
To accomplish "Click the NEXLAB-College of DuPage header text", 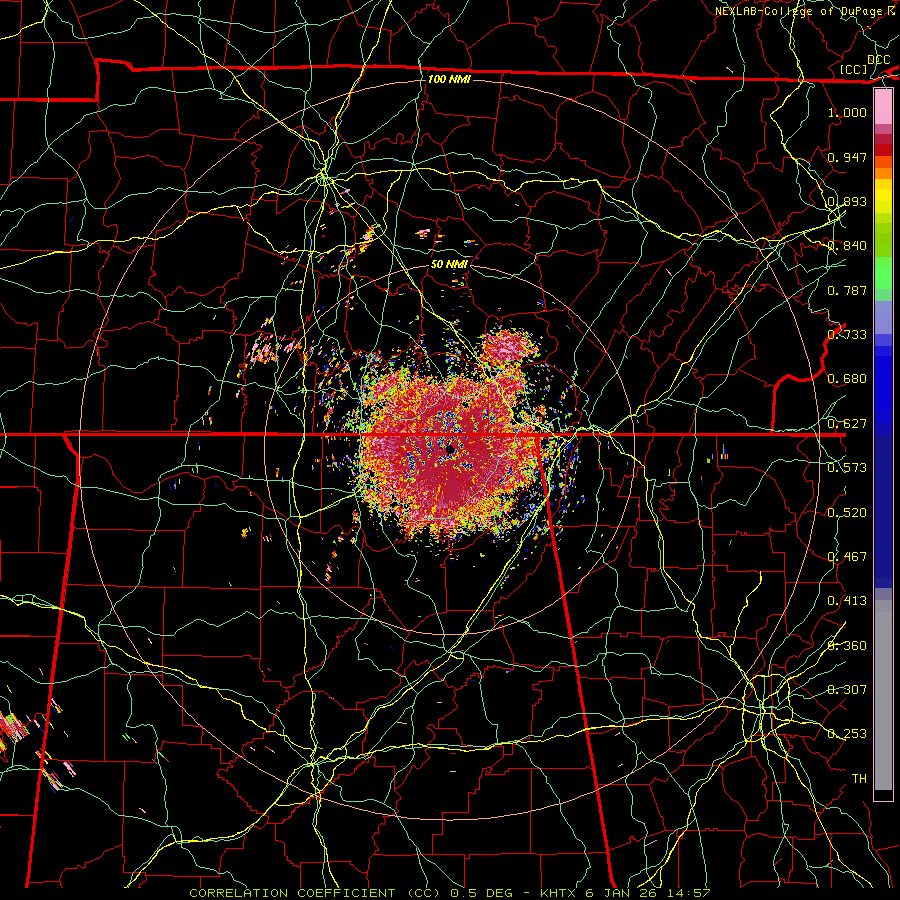I will [801, 11].
